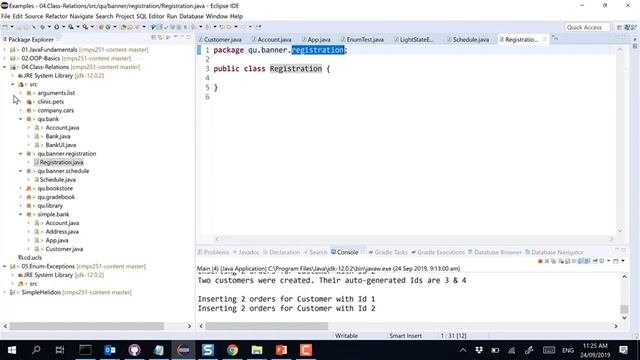Expand the 01.JavaFundamentals project
Image resolution: width=640 pixels, height=360 pixels.
[x=5, y=50]
